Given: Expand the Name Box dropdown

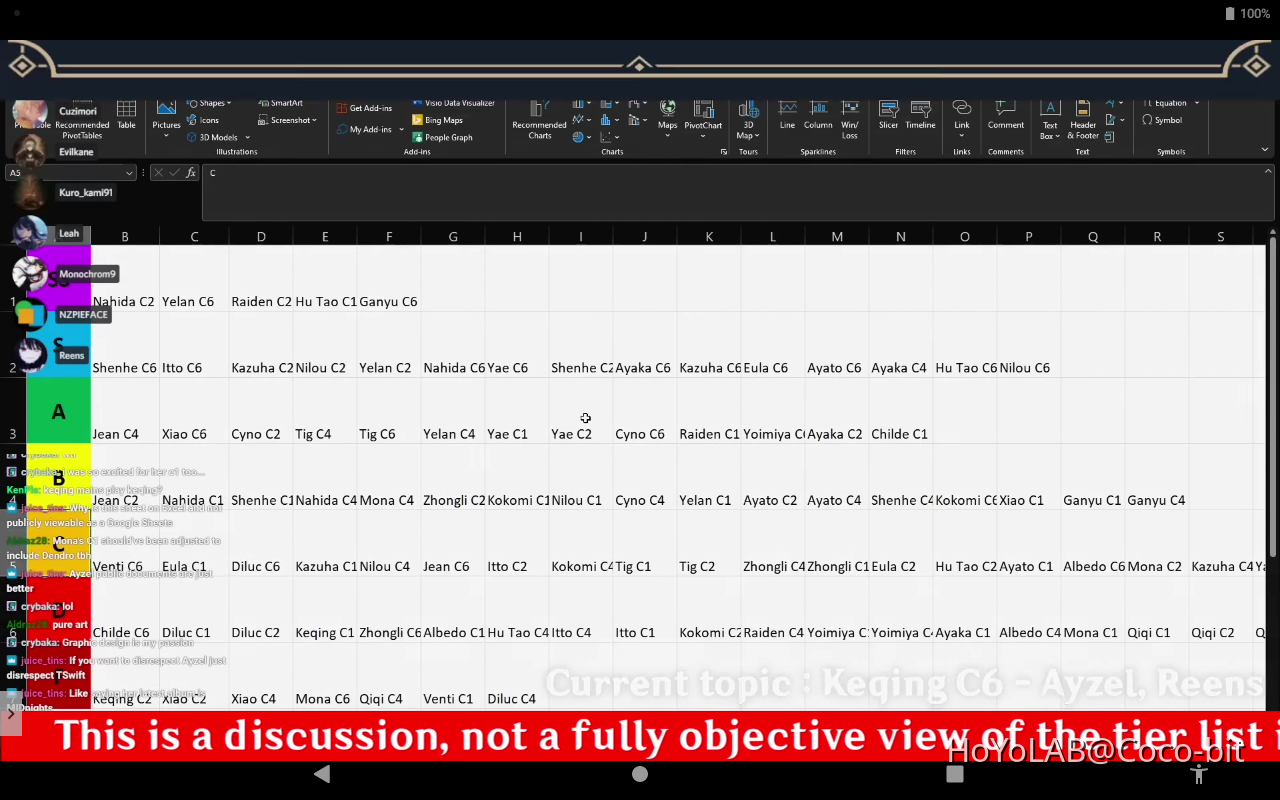Looking at the screenshot, I should tap(129, 173).
